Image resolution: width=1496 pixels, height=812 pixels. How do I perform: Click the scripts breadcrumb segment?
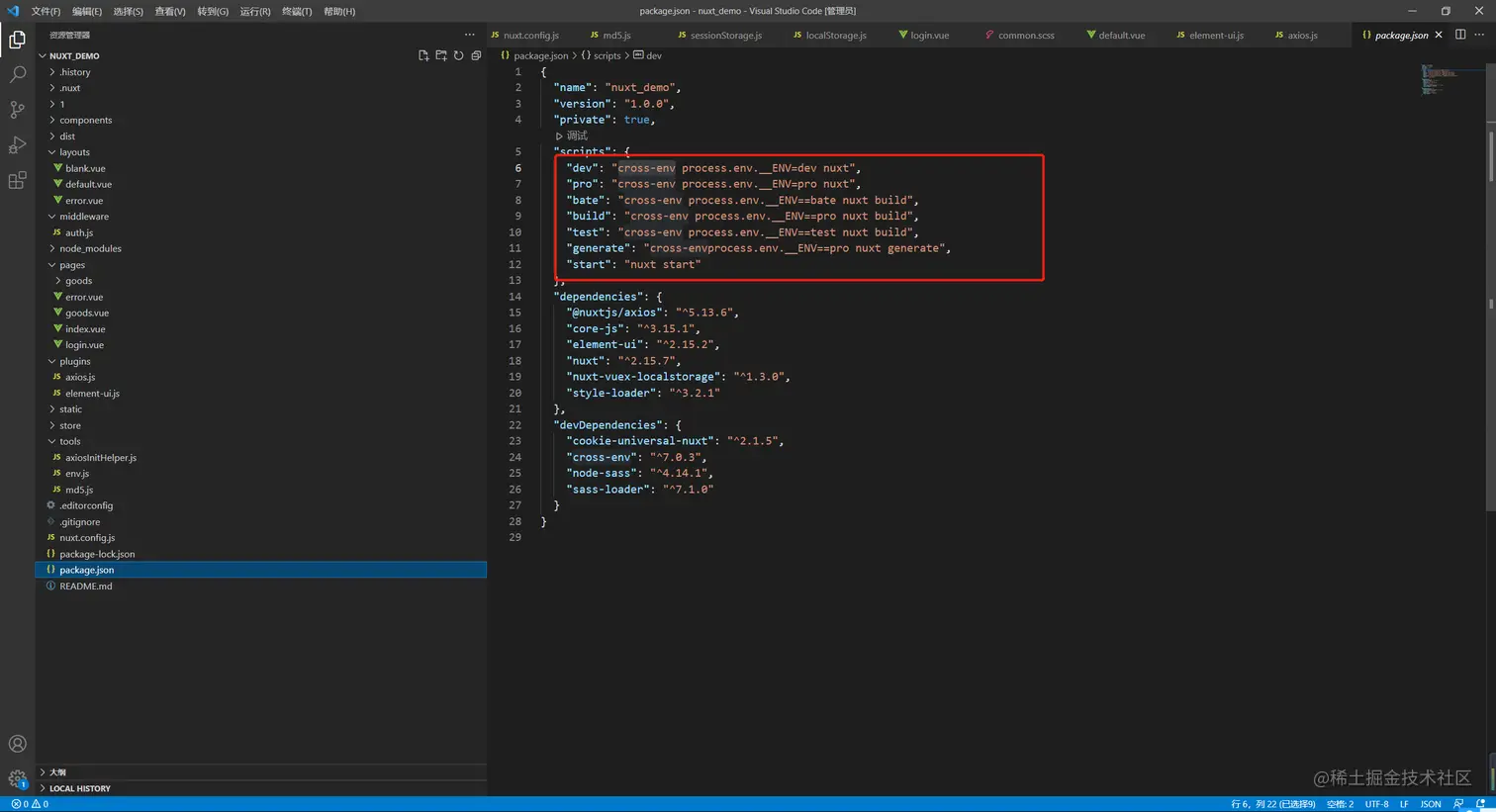(601, 55)
